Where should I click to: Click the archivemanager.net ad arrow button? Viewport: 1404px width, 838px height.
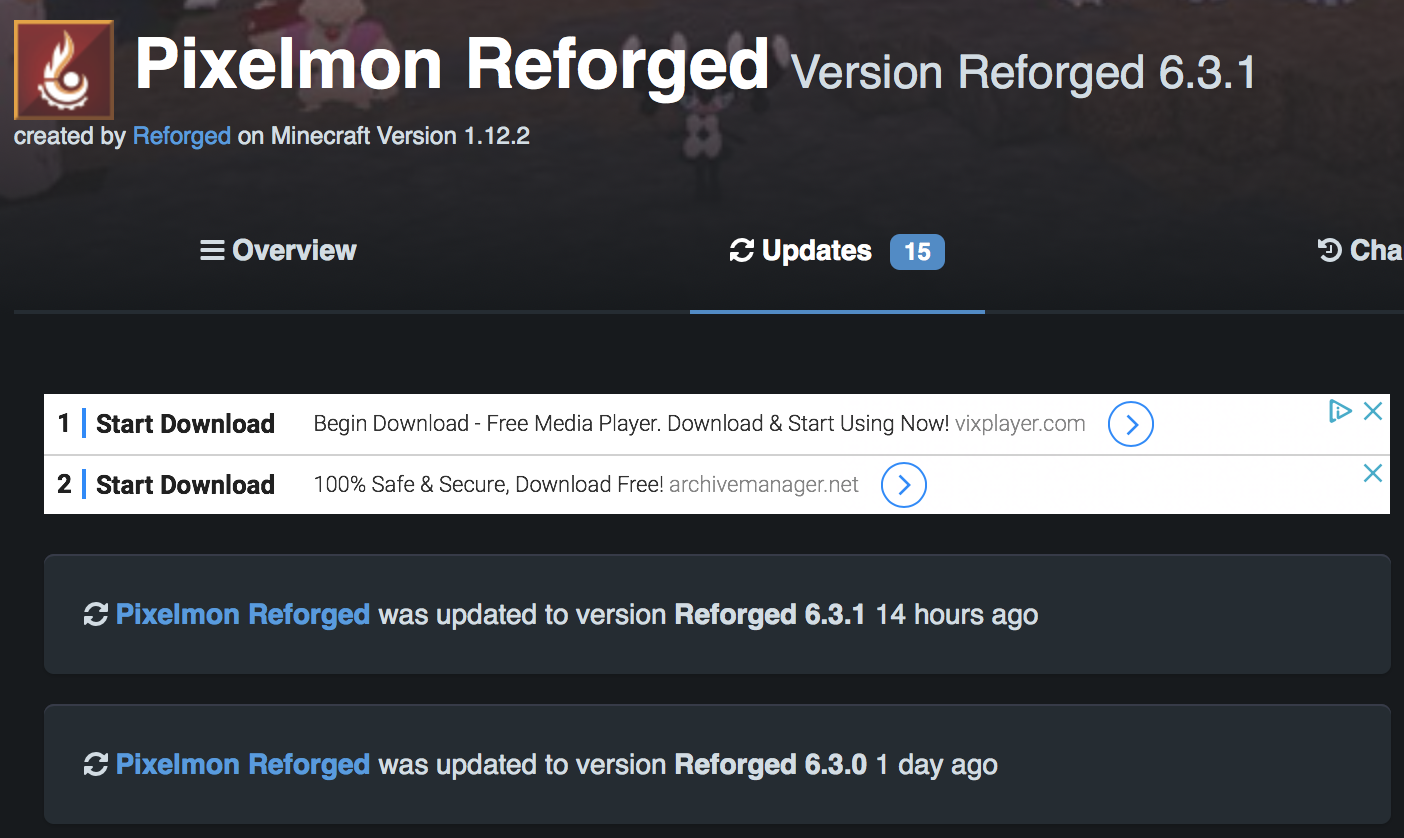tap(904, 485)
